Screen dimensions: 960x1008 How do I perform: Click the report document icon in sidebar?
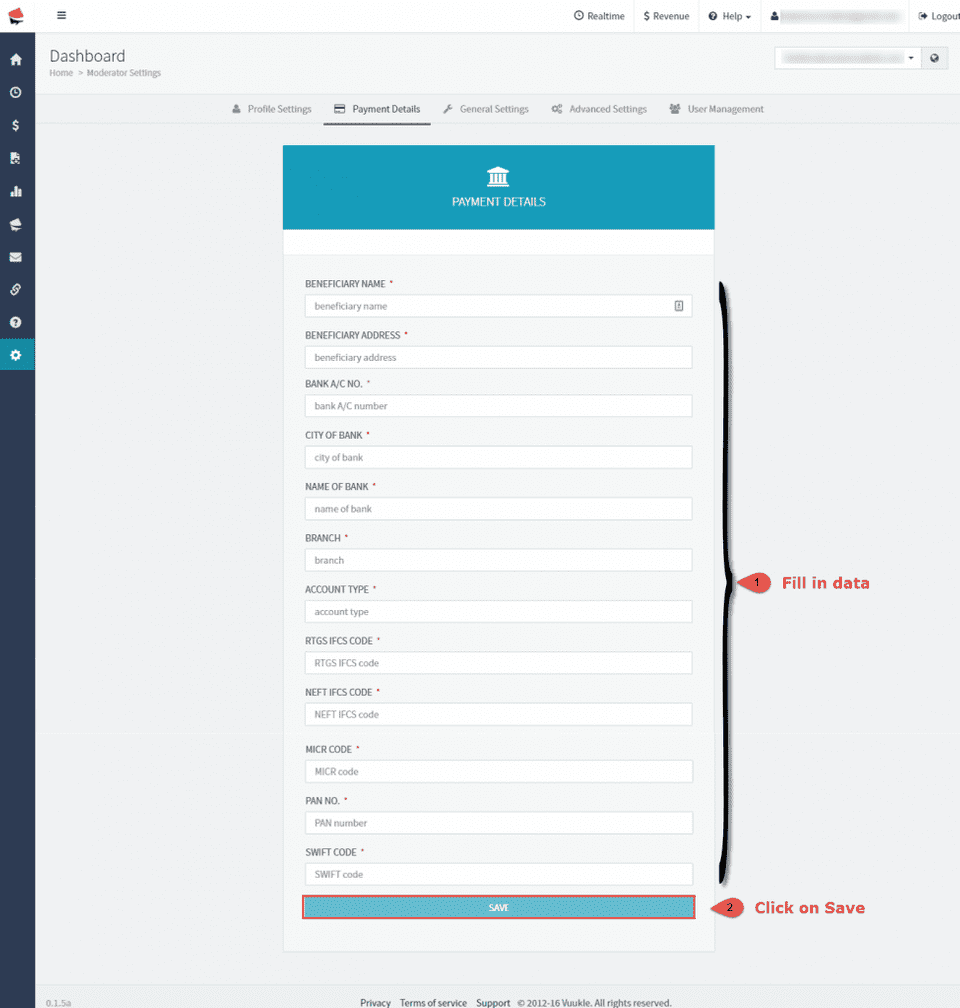(17, 157)
